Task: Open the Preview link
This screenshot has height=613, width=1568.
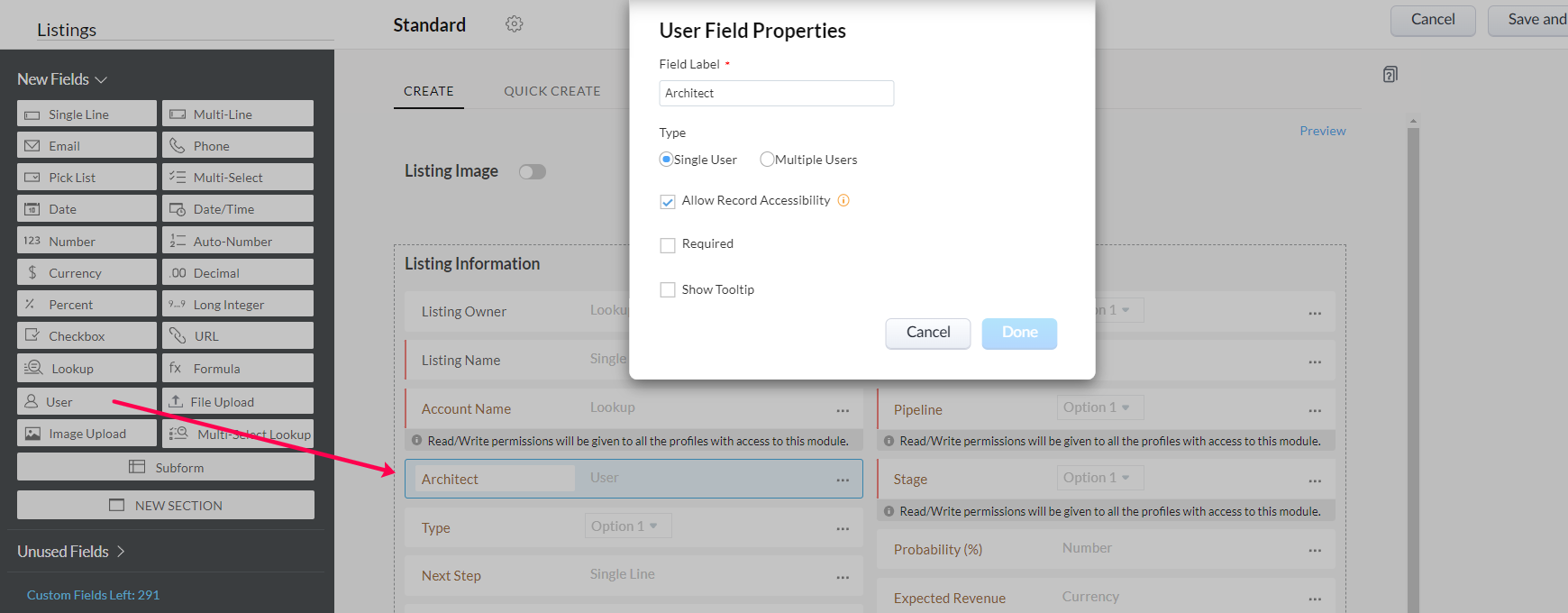Action: [1322, 131]
